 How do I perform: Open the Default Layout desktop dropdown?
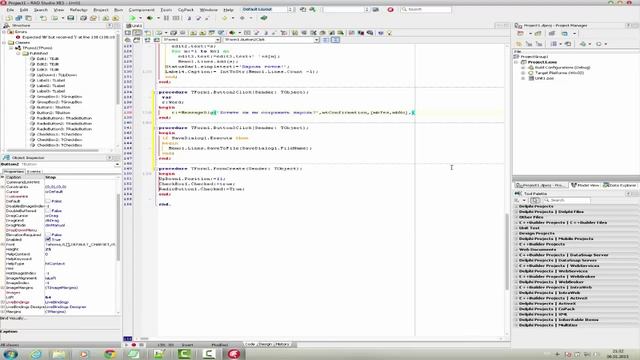click(x=290, y=9)
